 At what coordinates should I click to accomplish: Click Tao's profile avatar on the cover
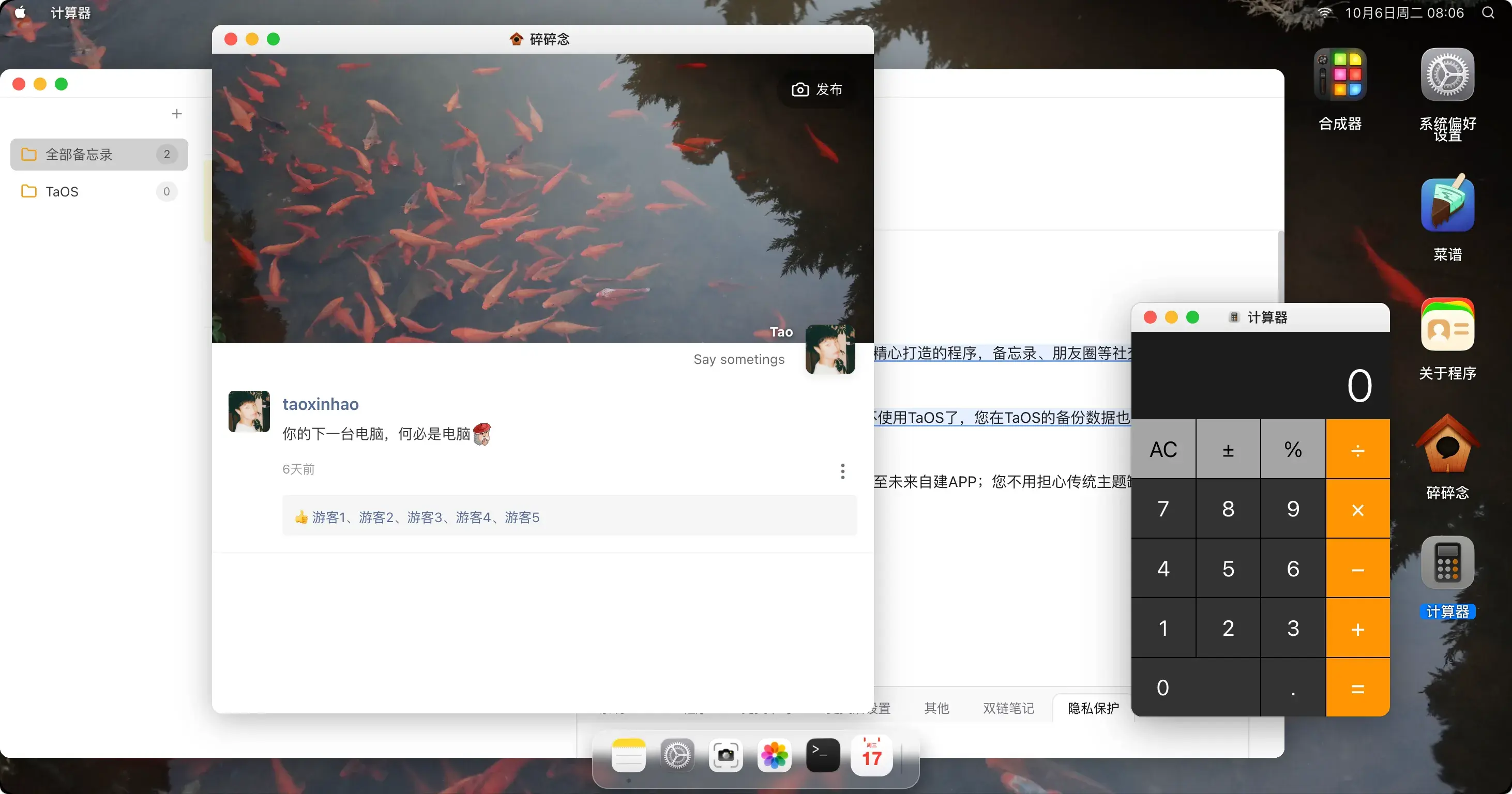pos(830,349)
